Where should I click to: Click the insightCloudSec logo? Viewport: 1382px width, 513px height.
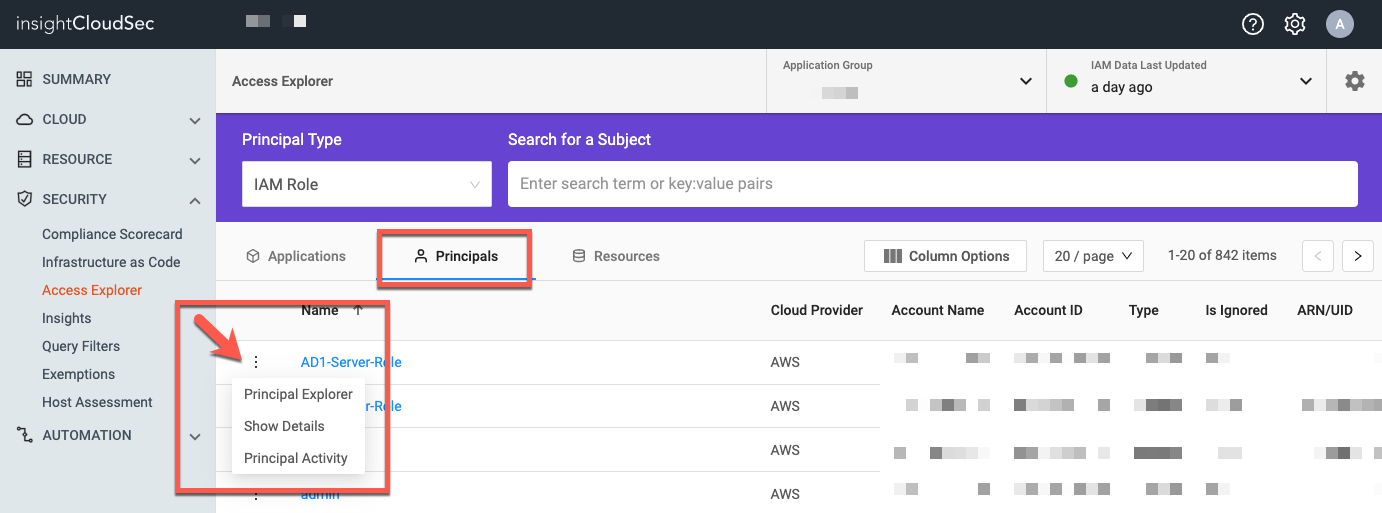pos(85,23)
